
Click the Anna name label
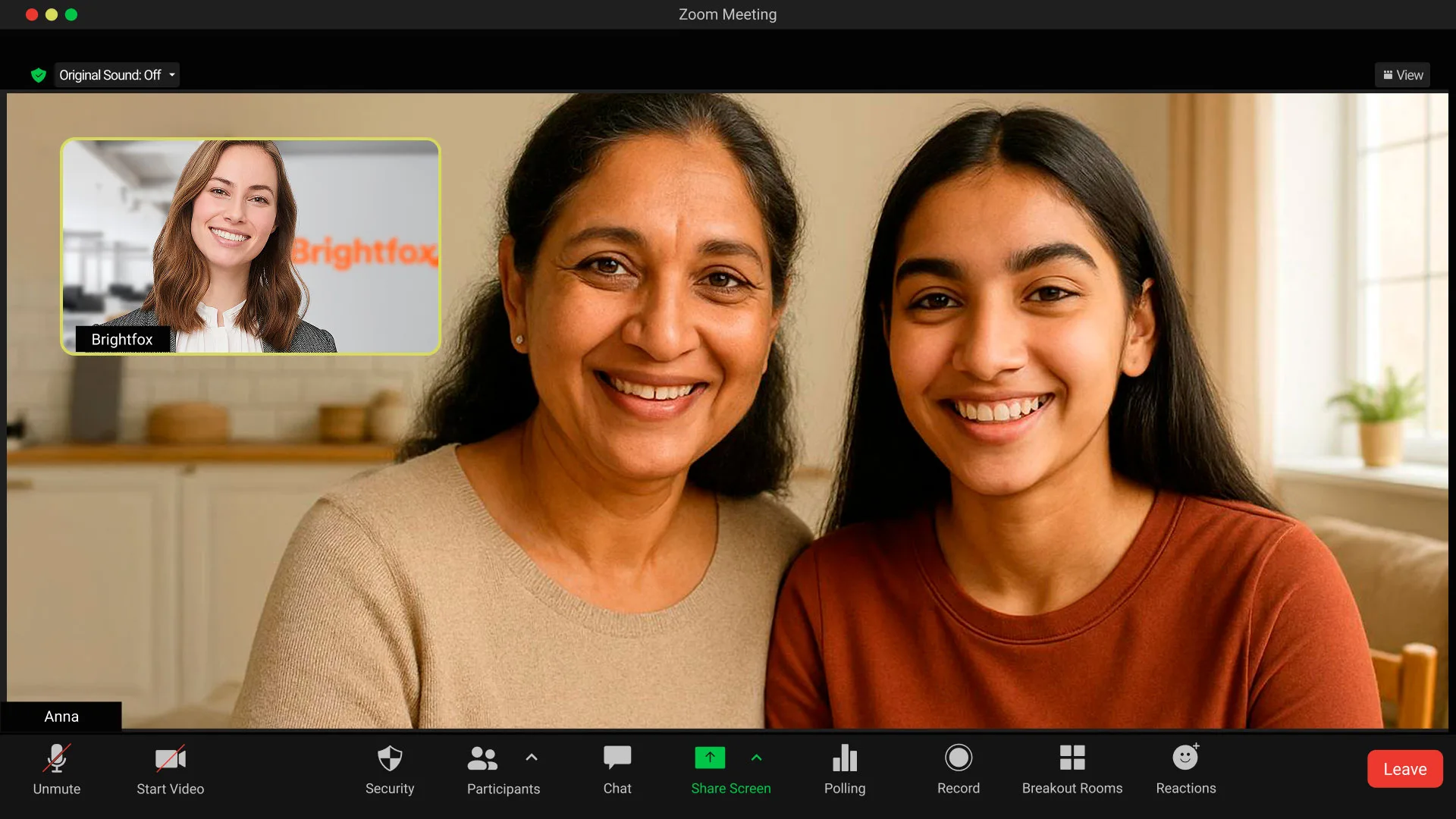pyautogui.click(x=61, y=717)
